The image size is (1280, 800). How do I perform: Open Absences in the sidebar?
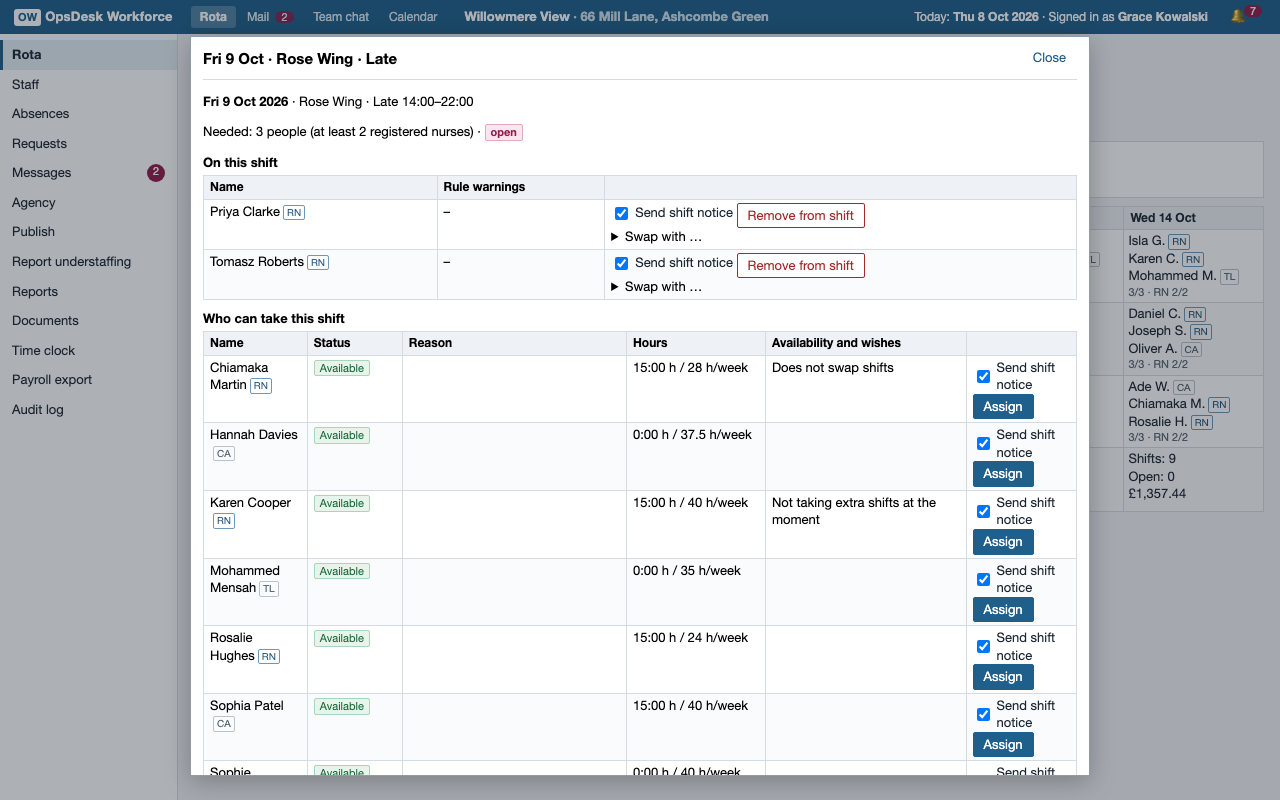pyautogui.click(x=89, y=114)
